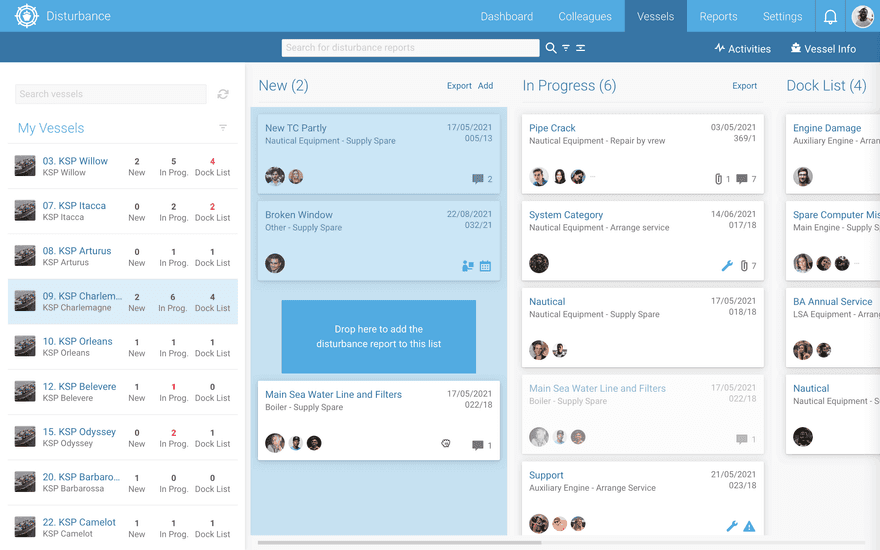This screenshot has height=550, width=880.
Task: Click the calendar icon on Broken Window card
Action: coord(485,265)
